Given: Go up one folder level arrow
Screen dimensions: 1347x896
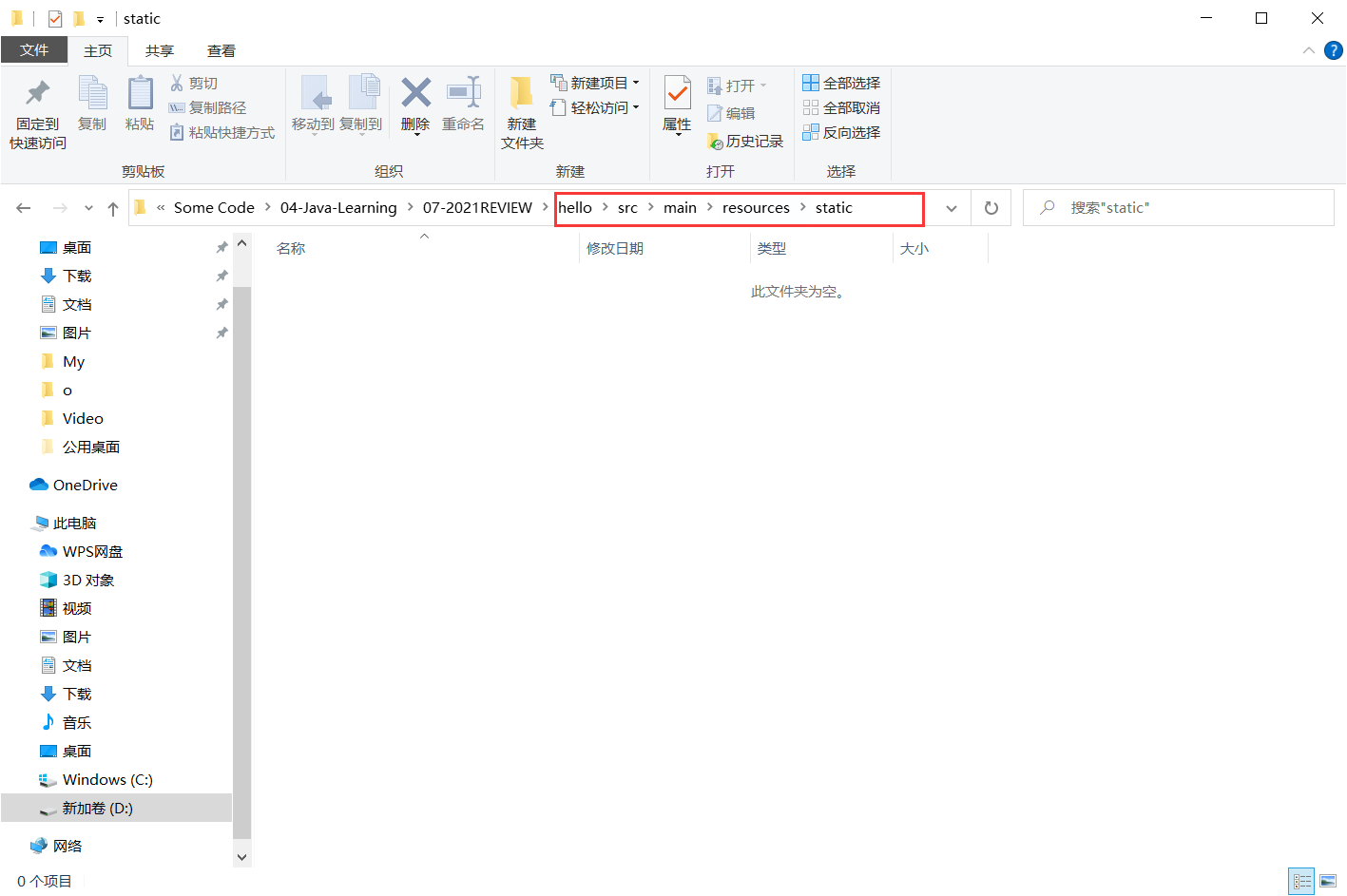Looking at the screenshot, I should coord(113,208).
